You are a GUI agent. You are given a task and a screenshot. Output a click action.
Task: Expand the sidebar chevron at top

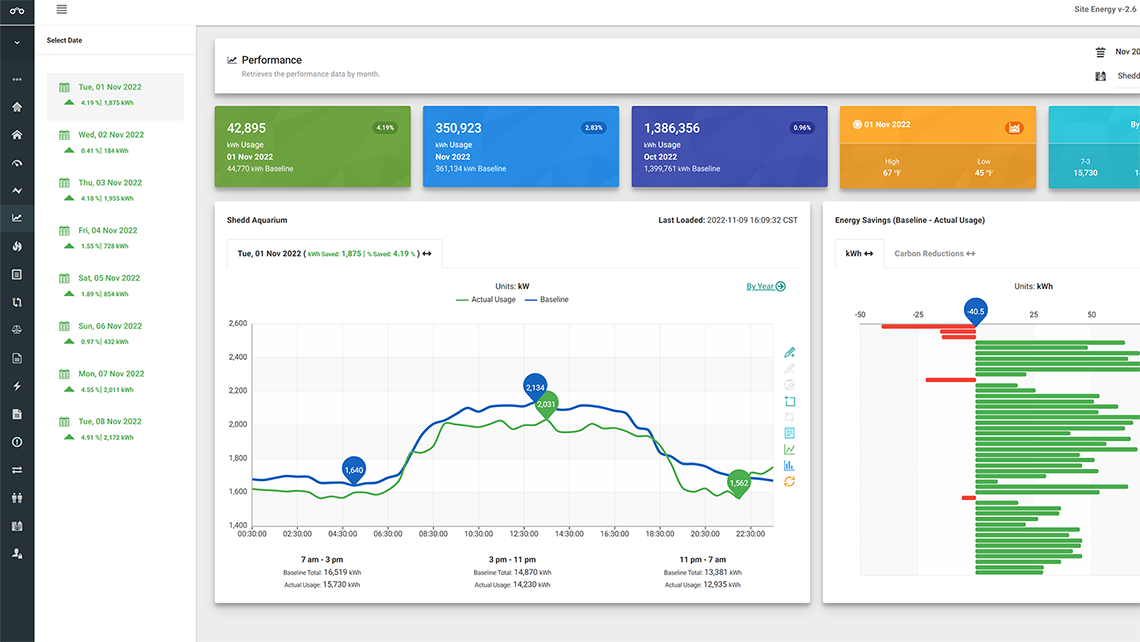click(x=17, y=43)
